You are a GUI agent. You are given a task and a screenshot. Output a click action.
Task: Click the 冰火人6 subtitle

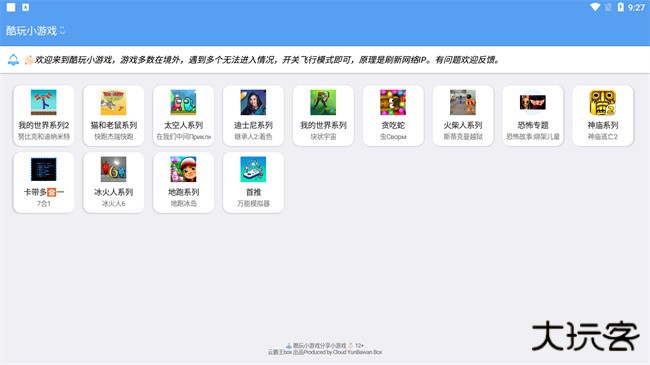pyautogui.click(x=114, y=204)
